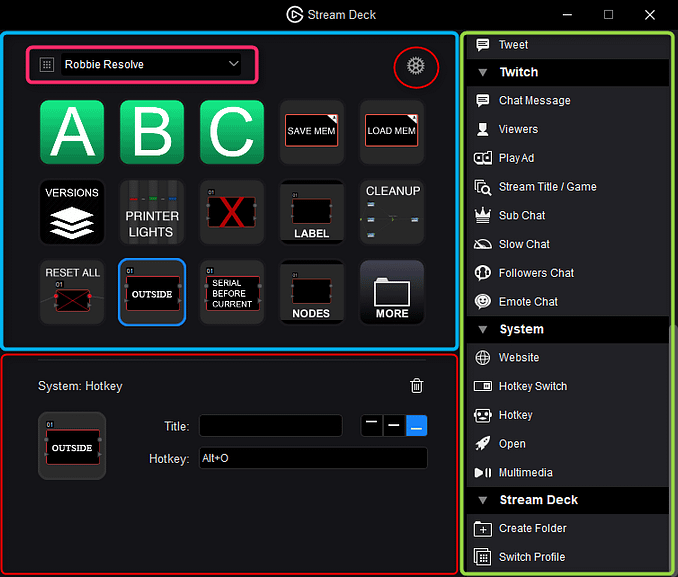Select the NODES key
Screen dimensions: 678x577
point(312,292)
